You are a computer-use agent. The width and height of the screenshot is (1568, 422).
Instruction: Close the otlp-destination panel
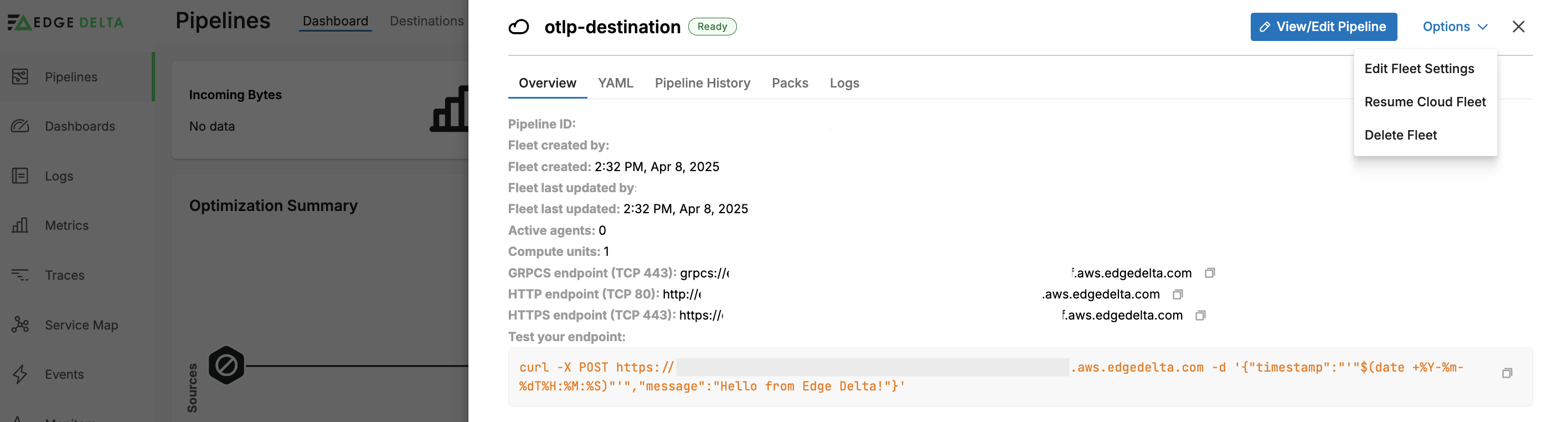click(1518, 27)
